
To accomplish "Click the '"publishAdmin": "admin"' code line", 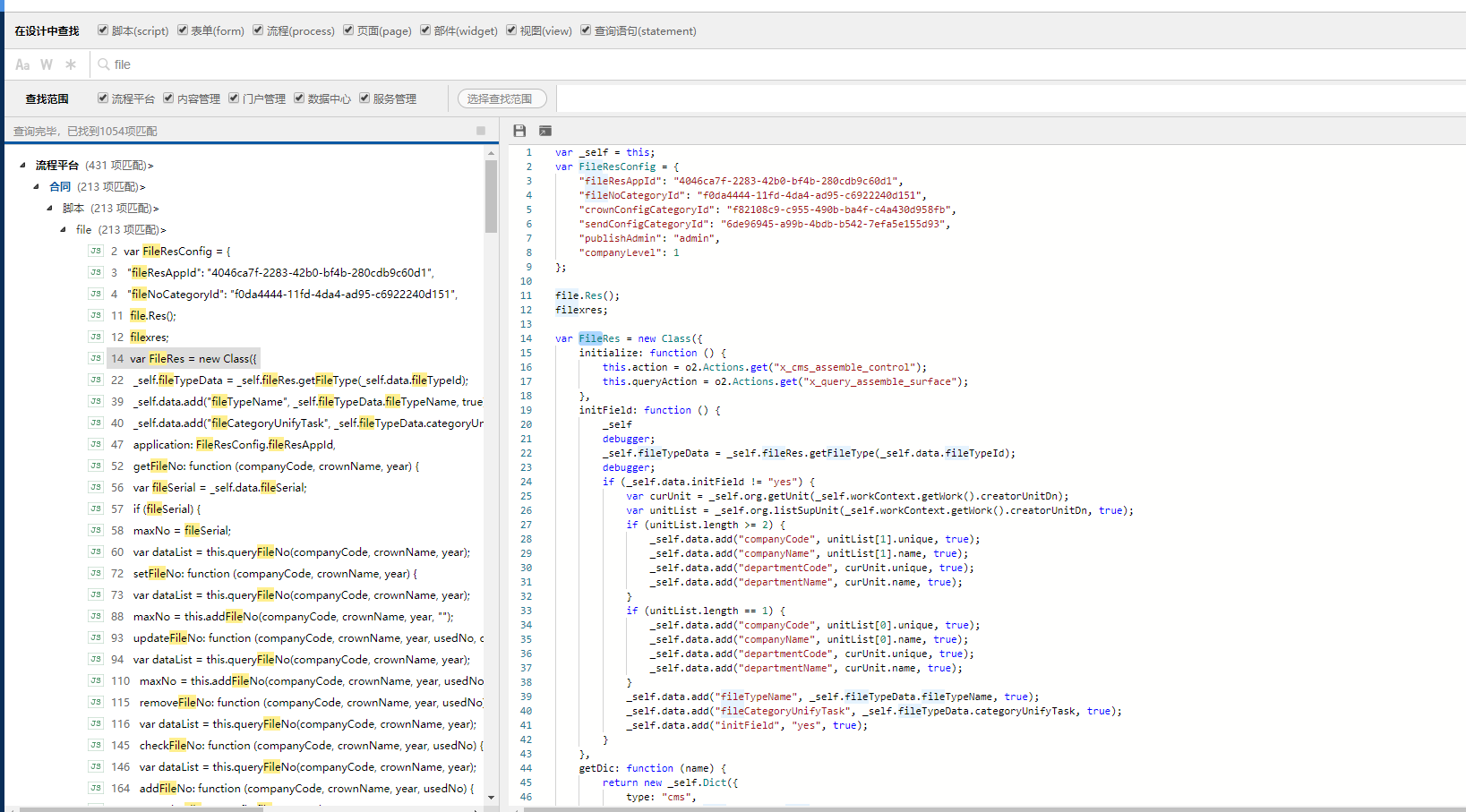I will click(x=649, y=238).
